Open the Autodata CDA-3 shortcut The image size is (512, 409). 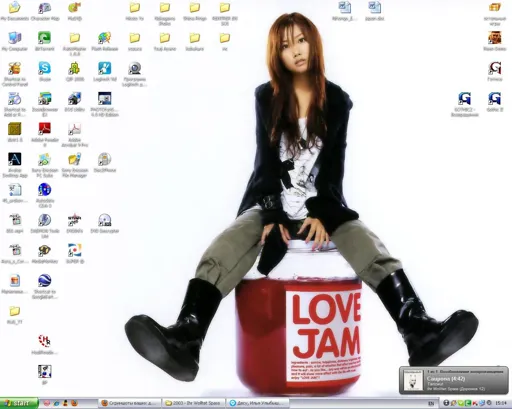coord(44,190)
